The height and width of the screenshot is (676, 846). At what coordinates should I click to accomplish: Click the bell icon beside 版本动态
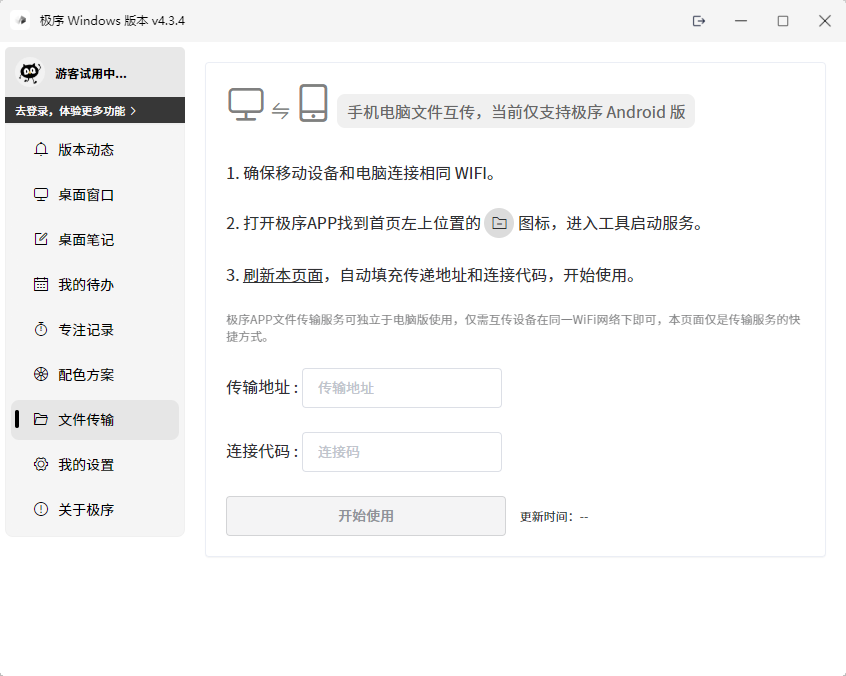[x=41, y=149]
